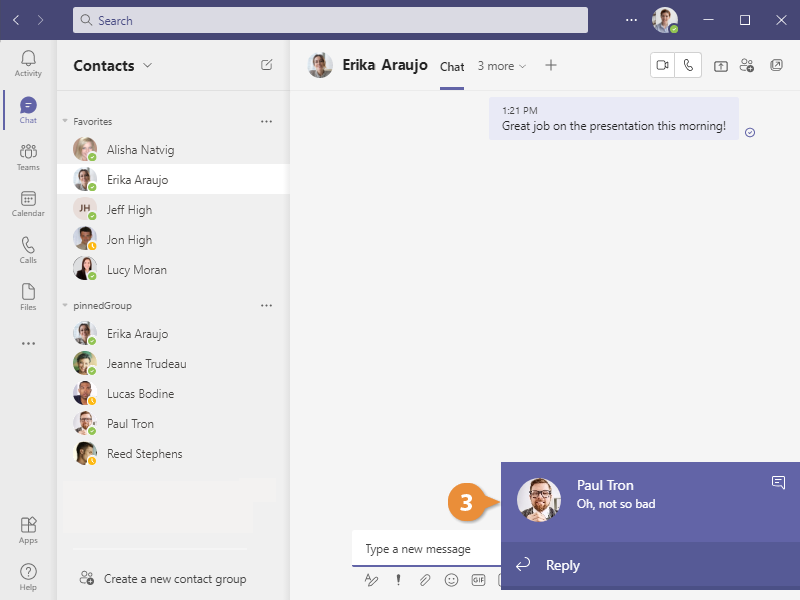The width and height of the screenshot is (800, 600).
Task: Open Files in the left sidebar
Action: tap(28, 297)
